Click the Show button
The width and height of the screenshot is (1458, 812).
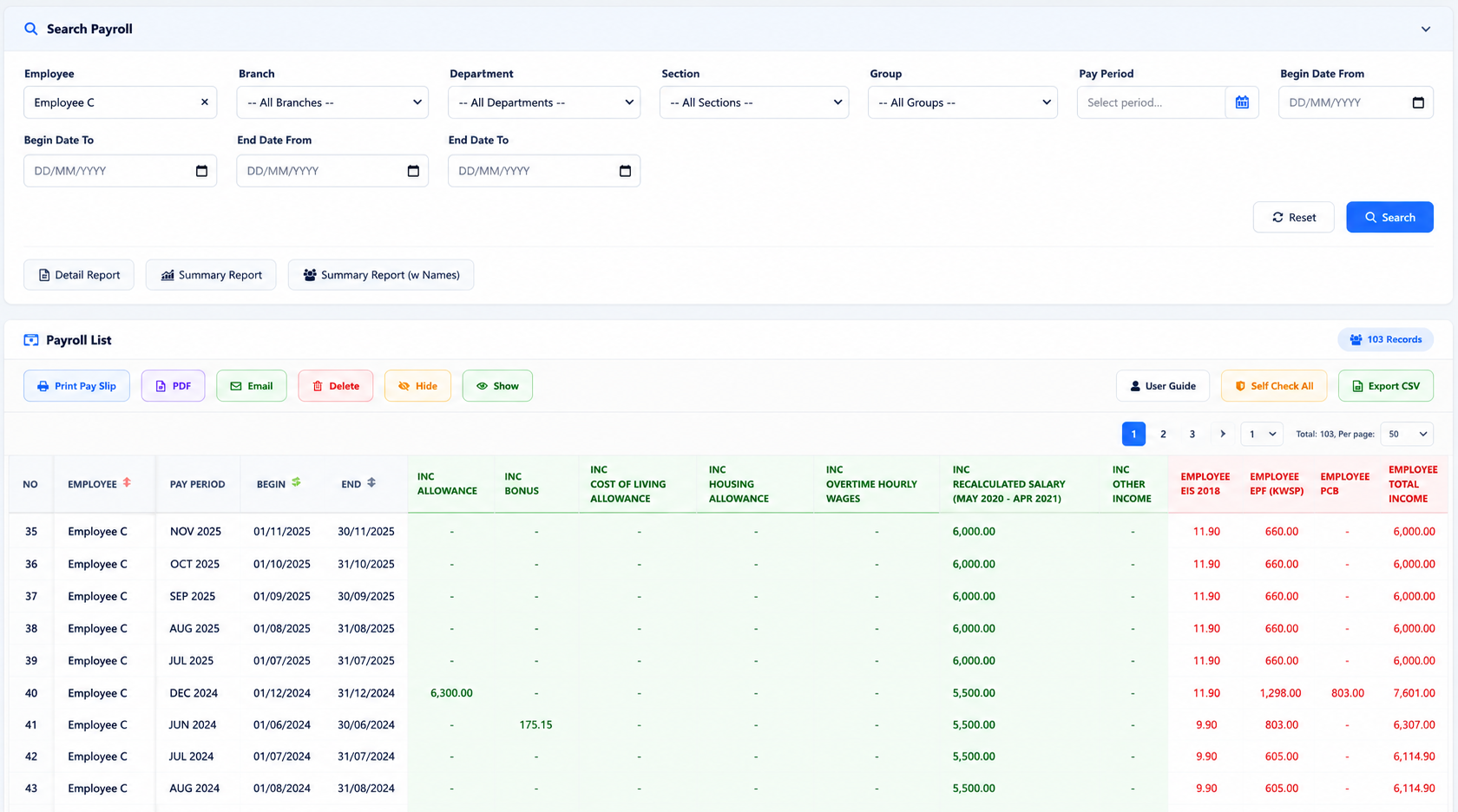tap(497, 386)
